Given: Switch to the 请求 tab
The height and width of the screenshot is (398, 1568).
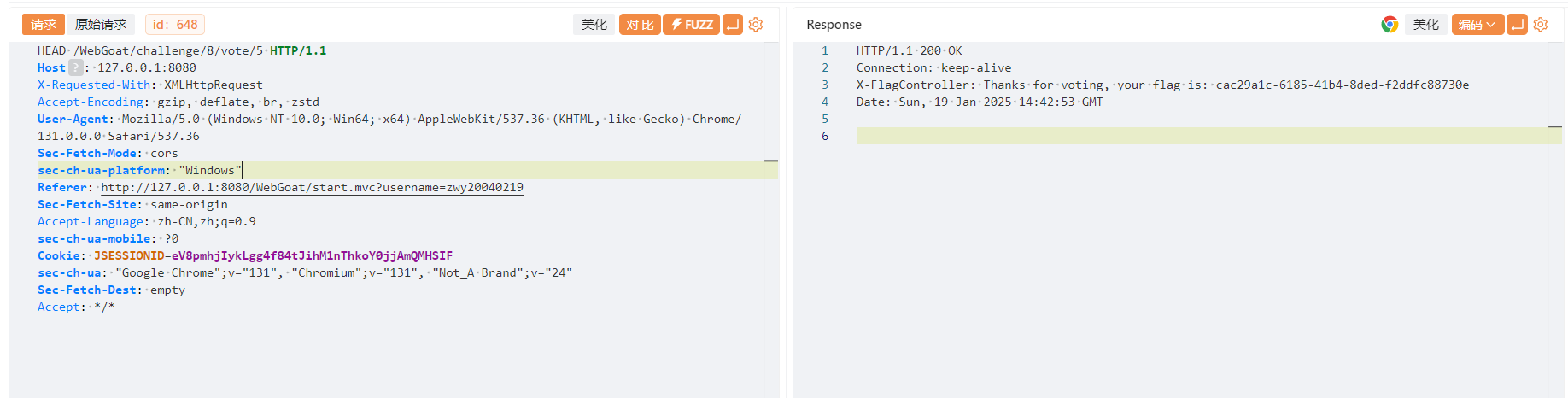Looking at the screenshot, I should tap(44, 25).
